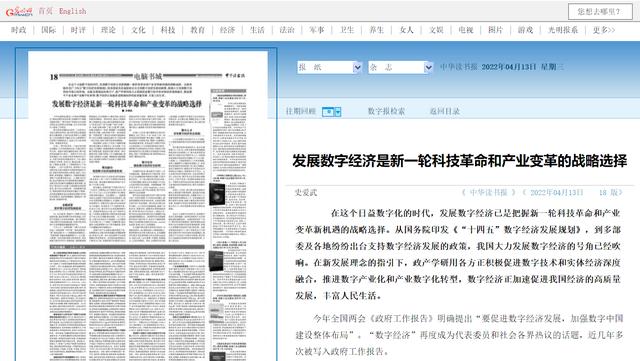Open the 时政 navigation item

[x=19, y=30]
